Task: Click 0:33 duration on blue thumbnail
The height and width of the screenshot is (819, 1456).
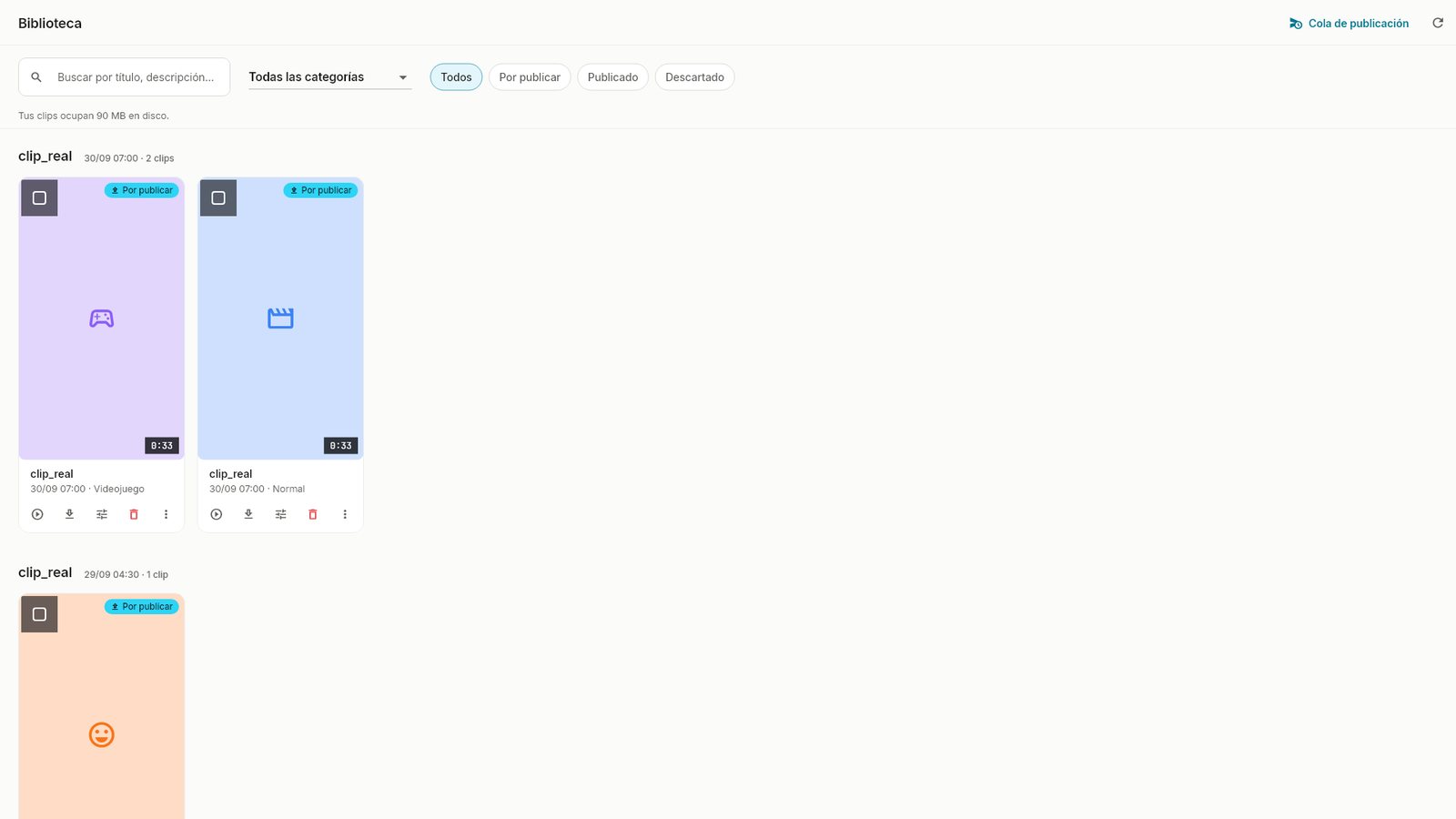Action: coord(341,446)
